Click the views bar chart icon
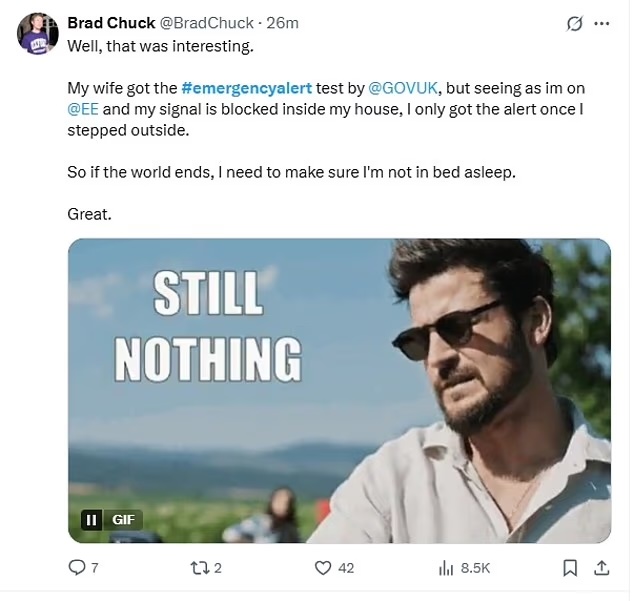Image resolution: width=634 pixels, height=601 pixels. [x=446, y=568]
